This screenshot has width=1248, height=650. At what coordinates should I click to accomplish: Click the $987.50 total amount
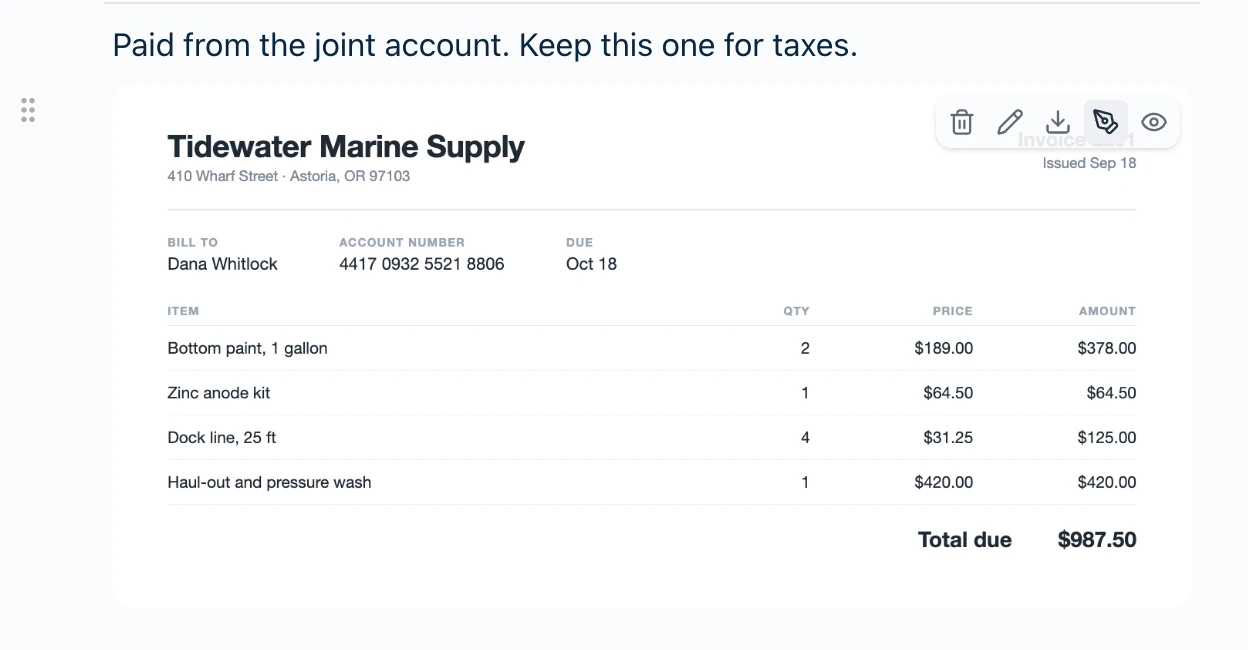(x=1097, y=540)
